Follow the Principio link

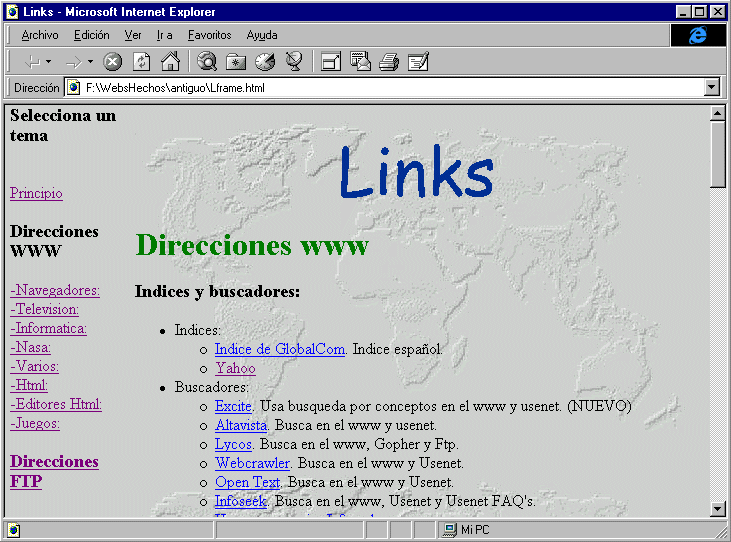pos(36,193)
